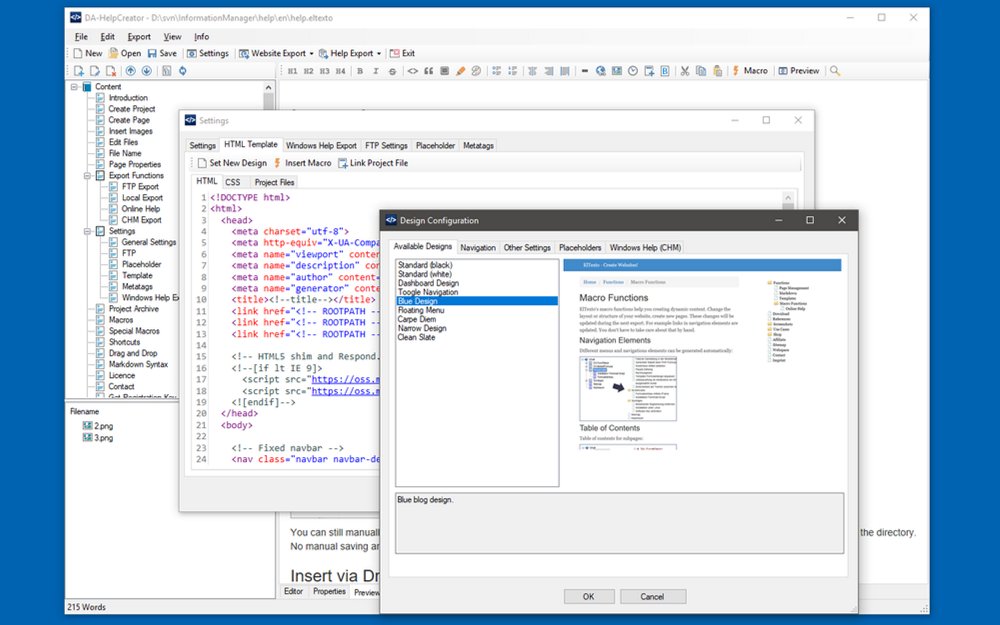This screenshot has height=625, width=1000.
Task: Click the Blue Design preview thumbnail
Action: pos(702,354)
